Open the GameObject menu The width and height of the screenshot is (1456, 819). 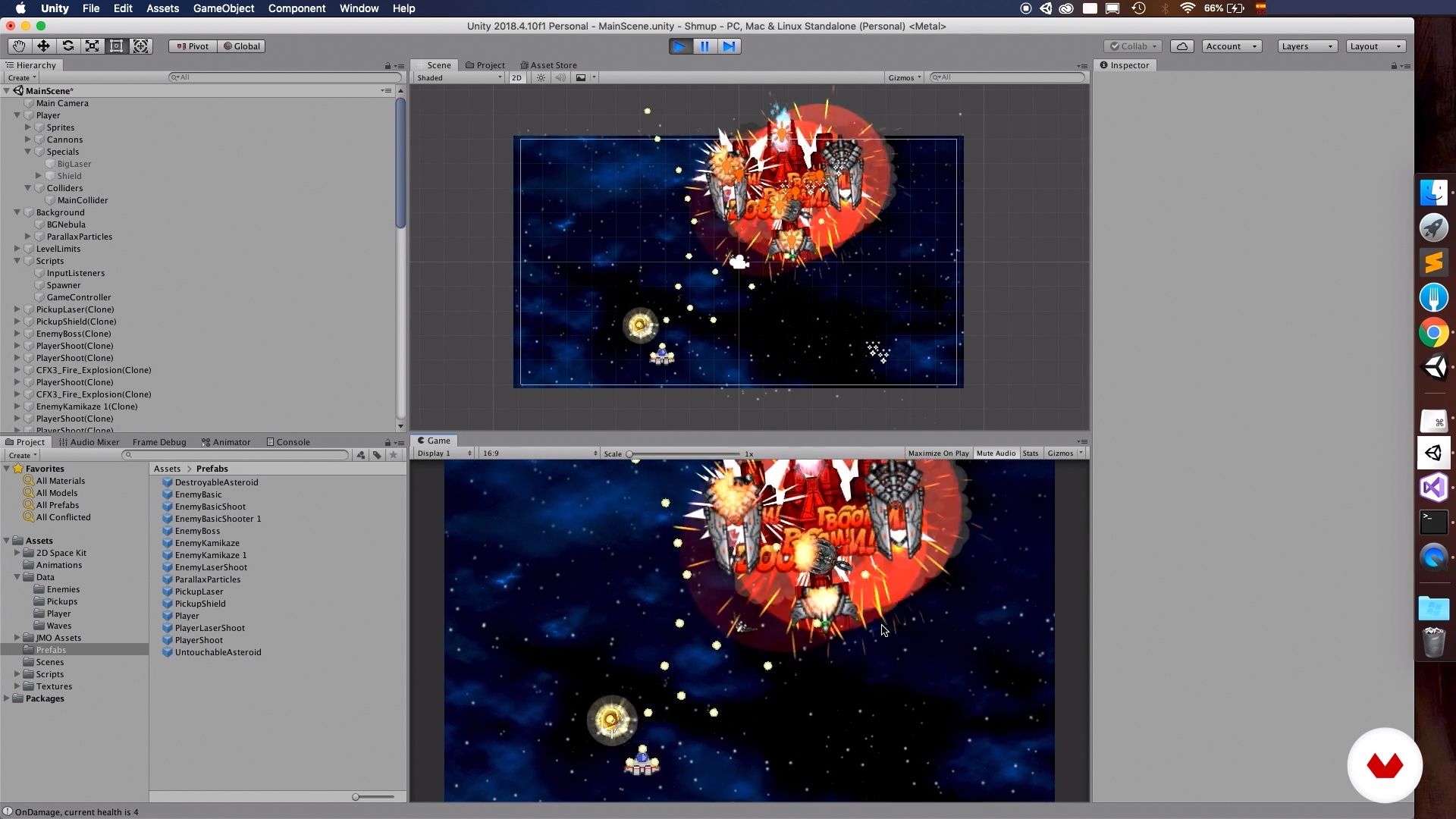click(x=224, y=8)
